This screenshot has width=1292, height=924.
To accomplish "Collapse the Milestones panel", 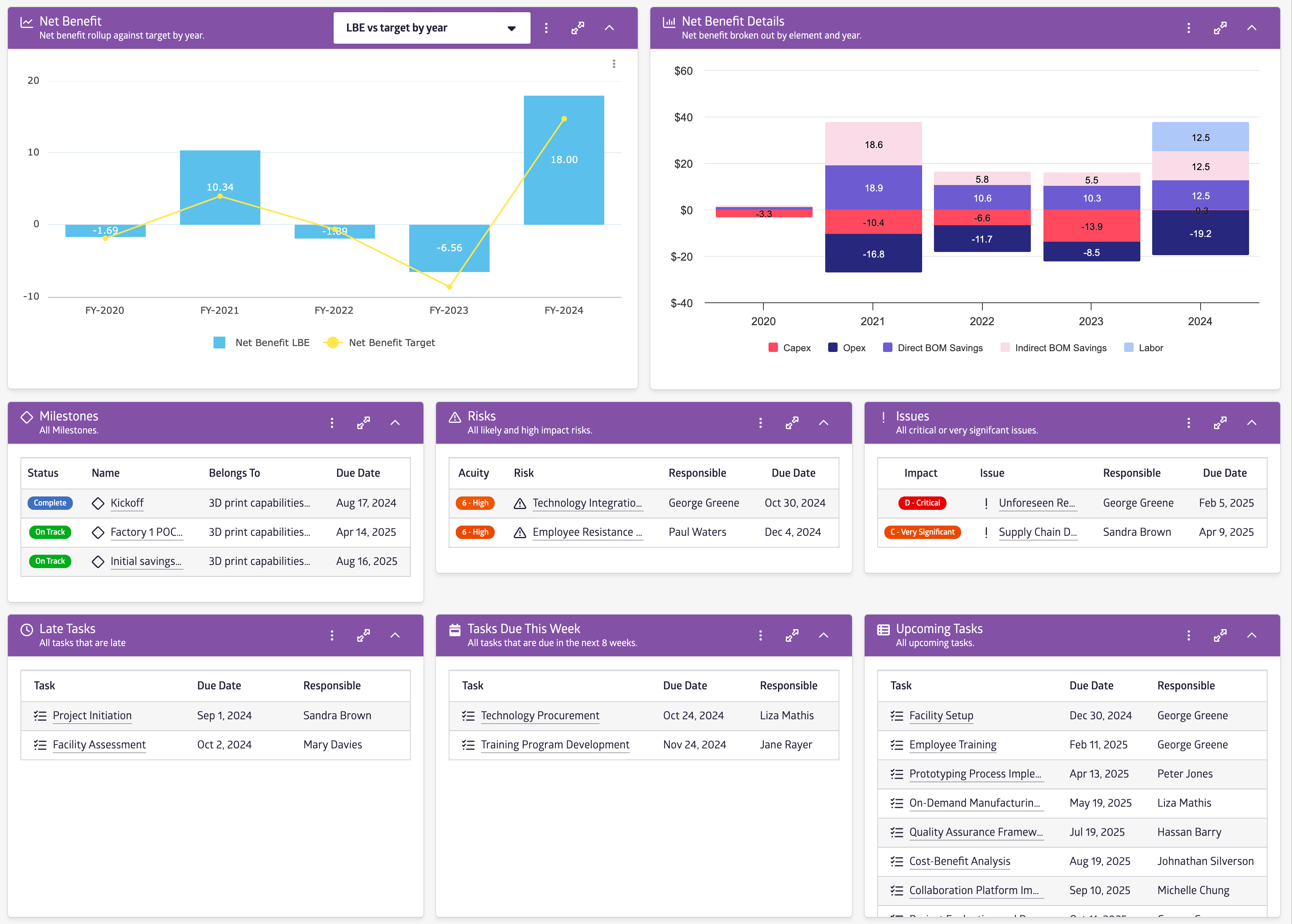I will click(x=395, y=423).
